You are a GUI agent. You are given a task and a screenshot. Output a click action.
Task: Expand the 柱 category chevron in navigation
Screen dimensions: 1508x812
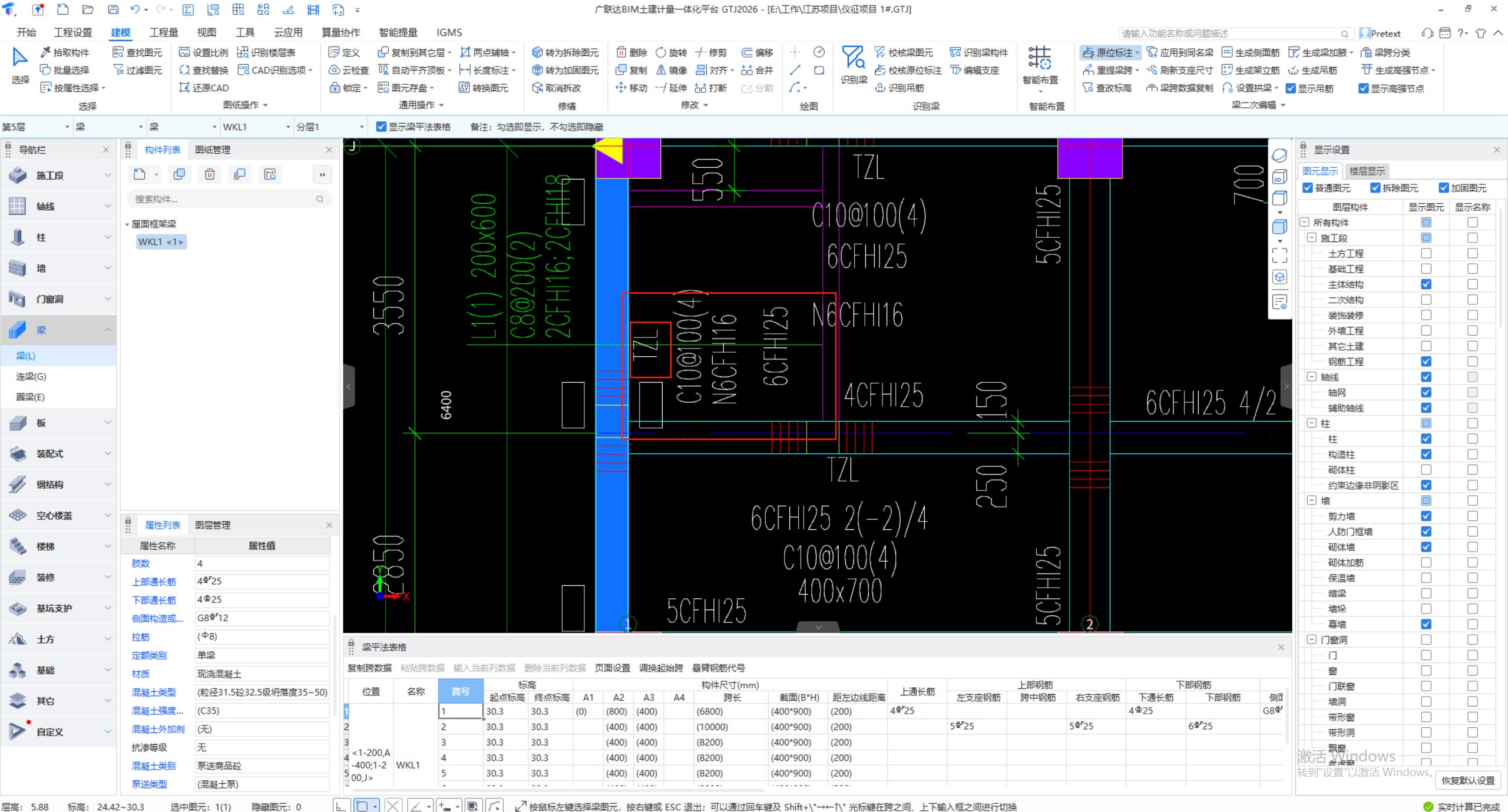pyautogui.click(x=108, y=237)
